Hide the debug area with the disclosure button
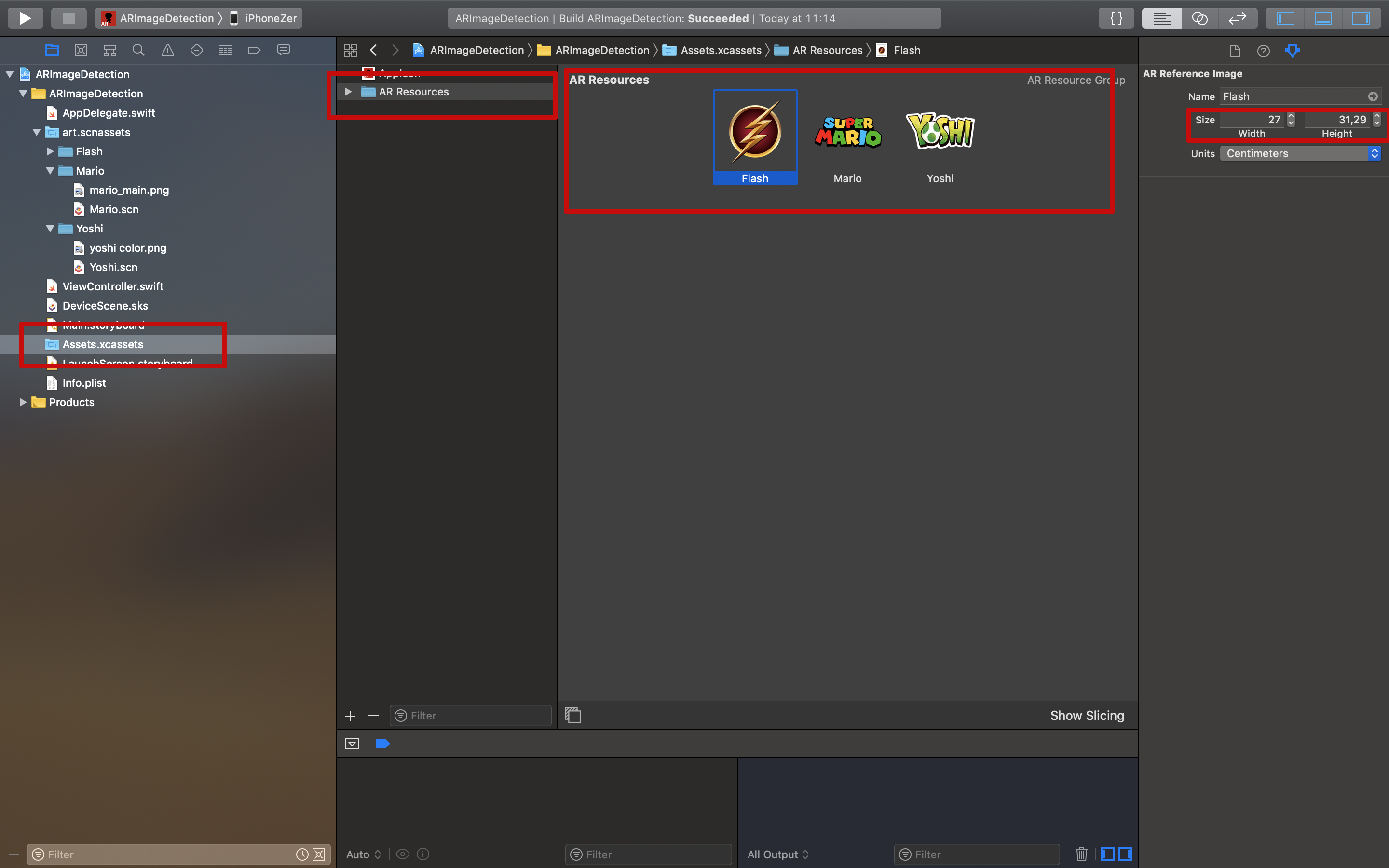The width and height of the screenshot is (1389, 868). point(352,744)
